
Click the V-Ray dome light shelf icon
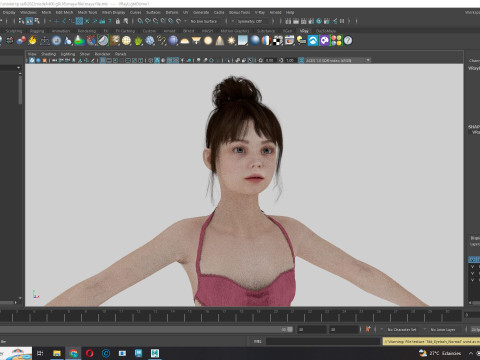(185, 41)
